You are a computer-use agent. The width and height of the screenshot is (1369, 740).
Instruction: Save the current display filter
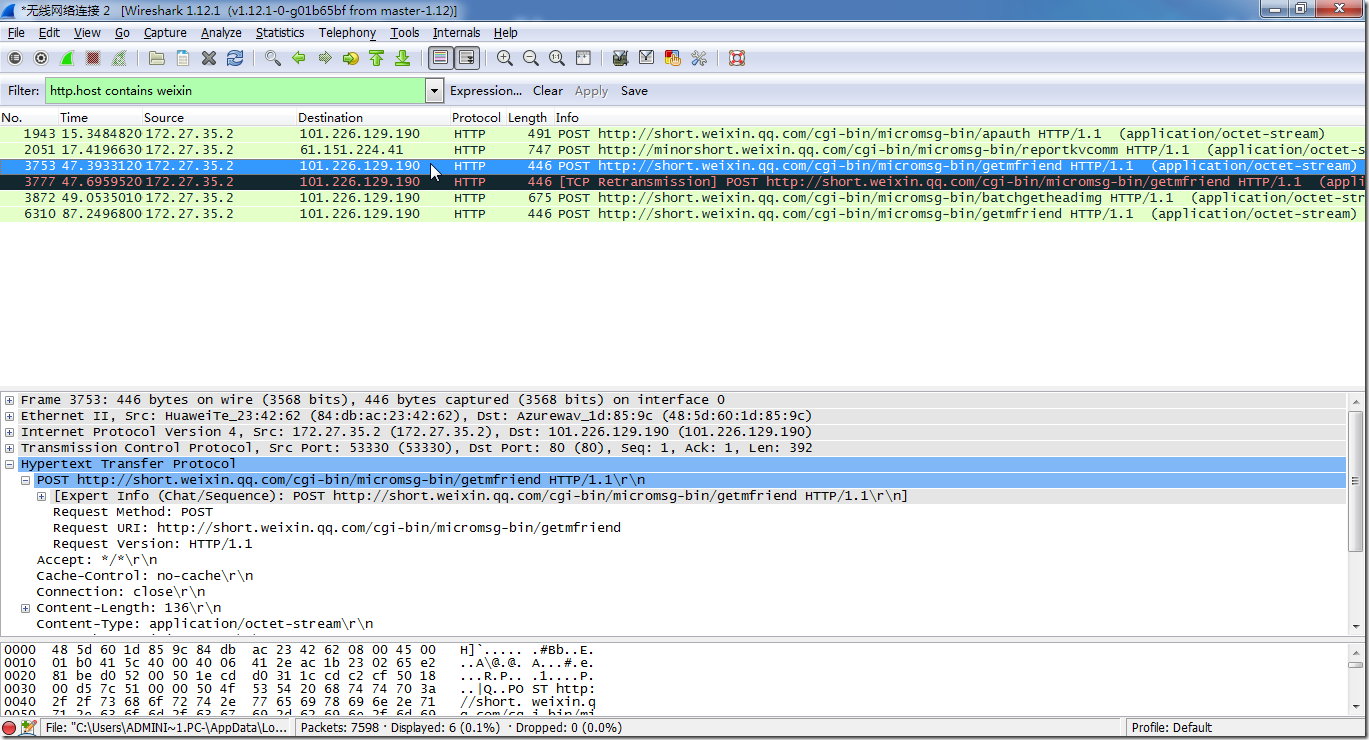tap(634, 91)
